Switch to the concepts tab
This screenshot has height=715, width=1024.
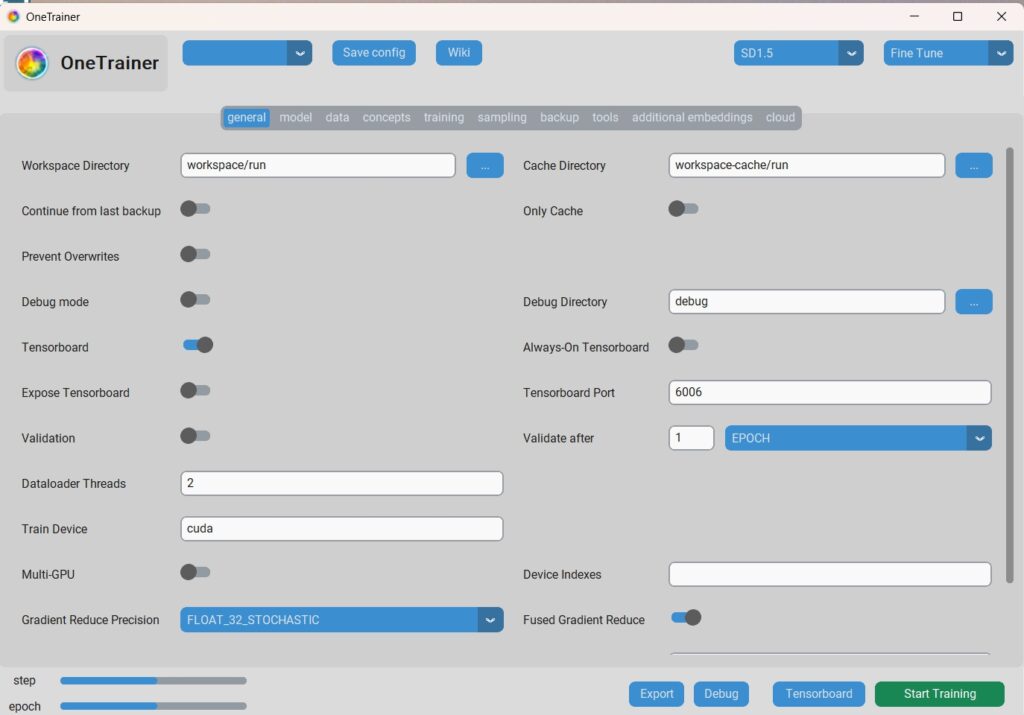[387, 118]
